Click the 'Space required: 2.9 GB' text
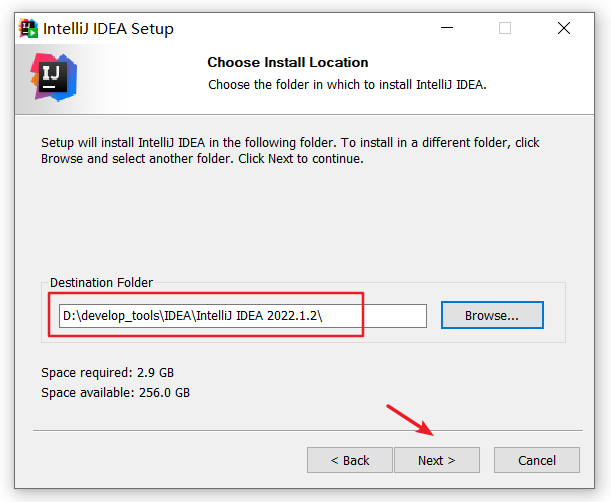 [x=107, y=373]
